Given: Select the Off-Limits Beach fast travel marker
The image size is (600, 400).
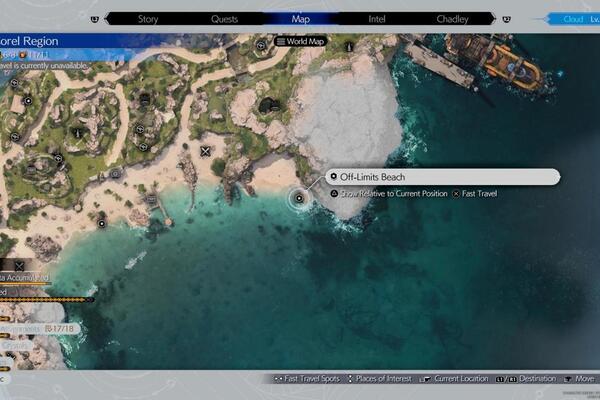Looking at the screenshot, I should [299, 198].
